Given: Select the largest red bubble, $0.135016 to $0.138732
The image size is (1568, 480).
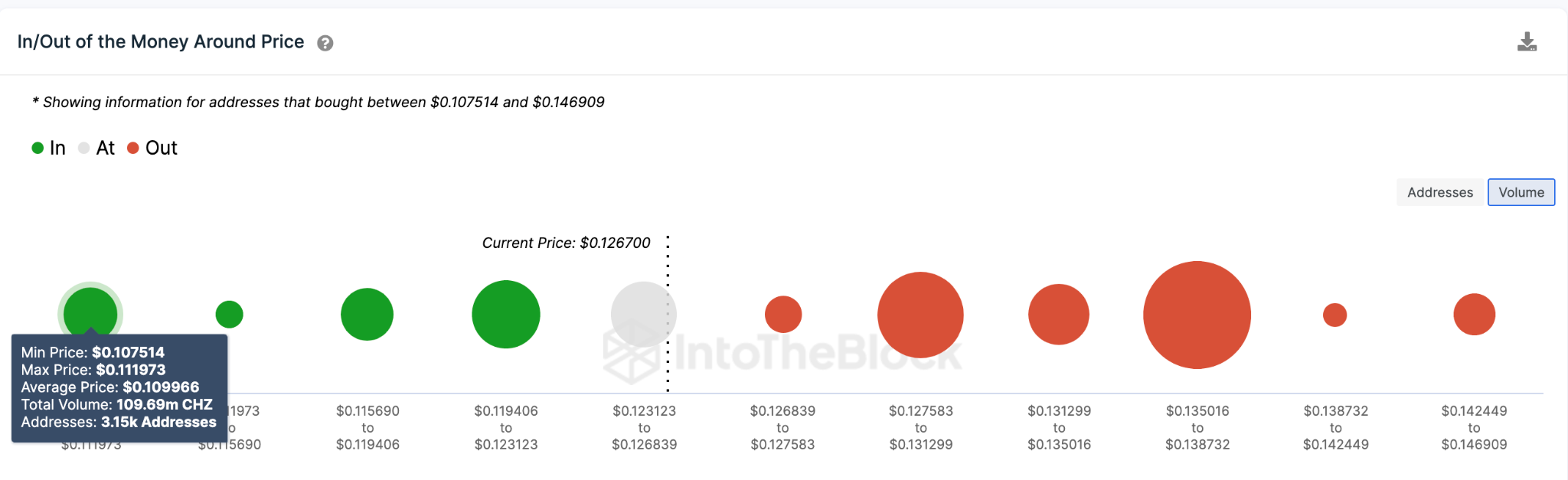Looking at the screenshot, I should tap(1197, 315).
